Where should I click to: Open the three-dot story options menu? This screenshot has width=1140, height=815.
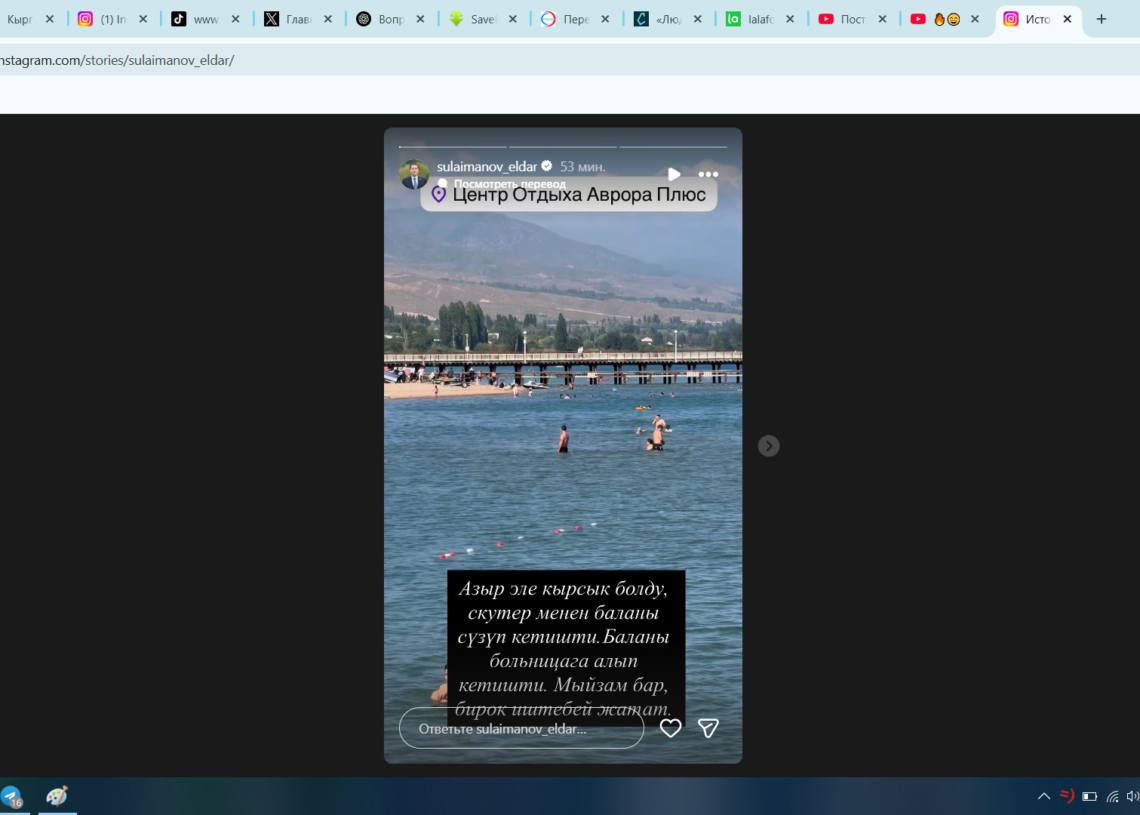click(708, 174)
